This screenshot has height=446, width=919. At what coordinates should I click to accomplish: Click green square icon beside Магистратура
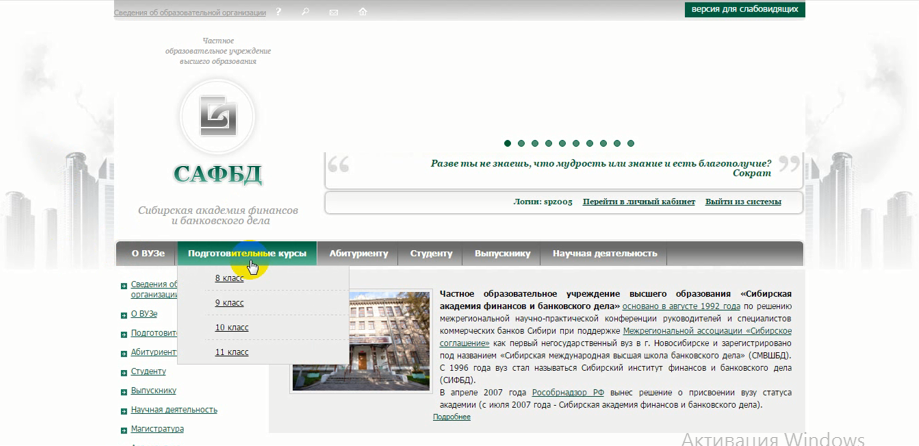124,430
